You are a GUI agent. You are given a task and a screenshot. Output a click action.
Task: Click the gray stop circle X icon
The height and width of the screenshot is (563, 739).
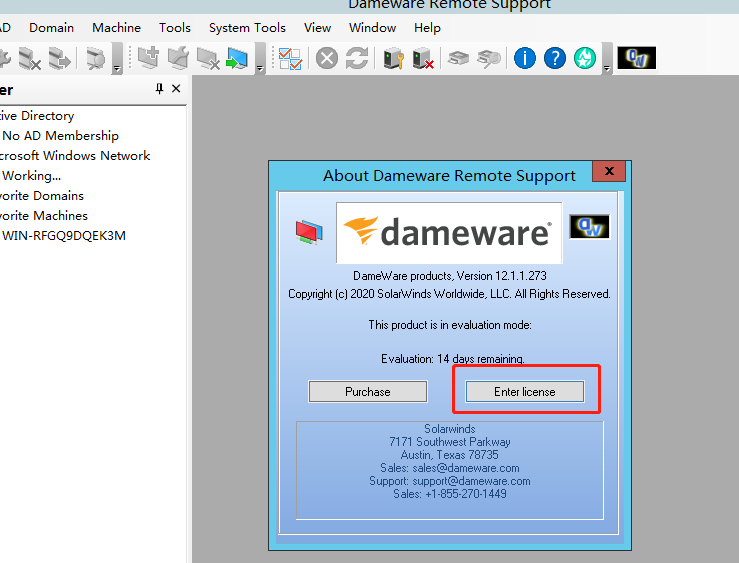click(x=327, y=59)
